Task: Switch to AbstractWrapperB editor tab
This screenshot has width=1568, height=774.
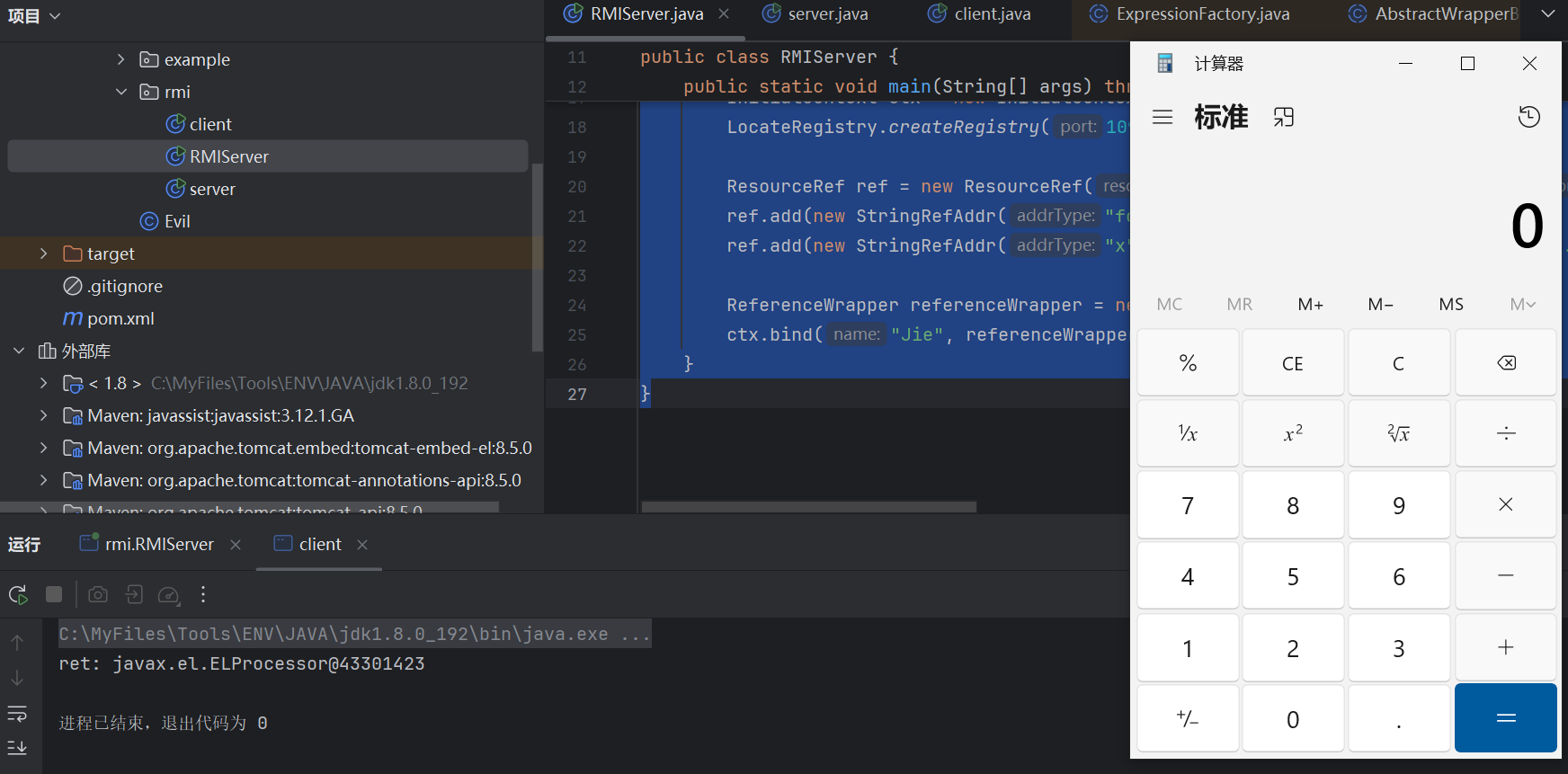Action: pyautogui.click(x=1434, y=13)
